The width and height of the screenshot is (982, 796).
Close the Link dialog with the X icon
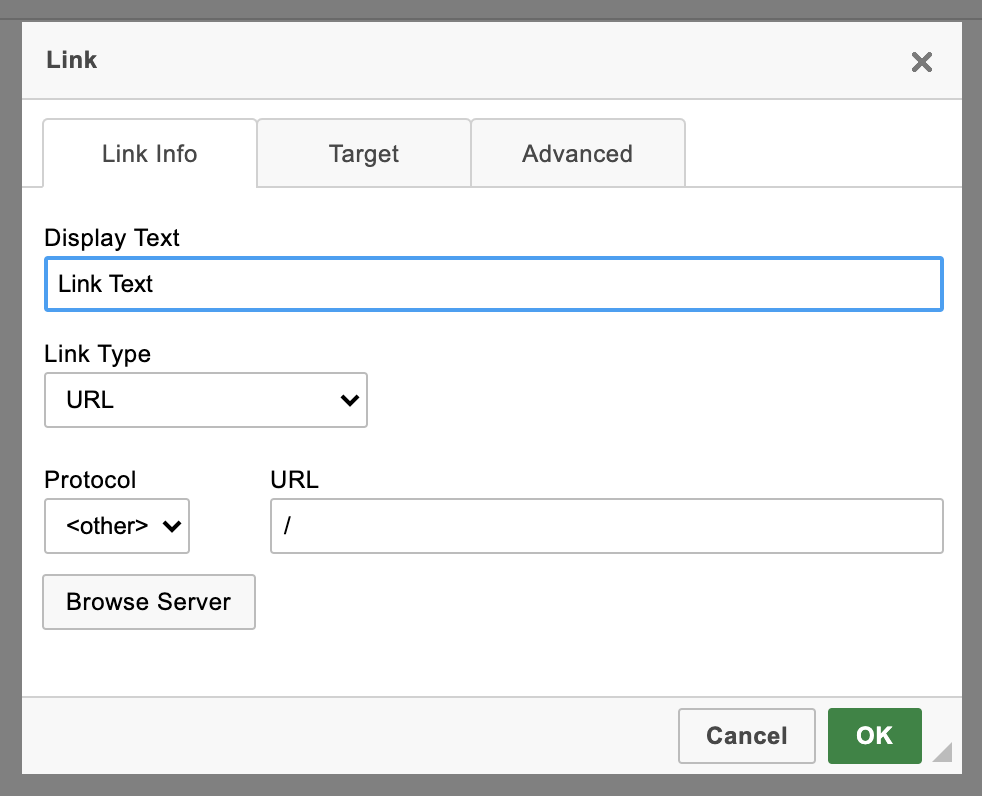(x=921, y=62)
